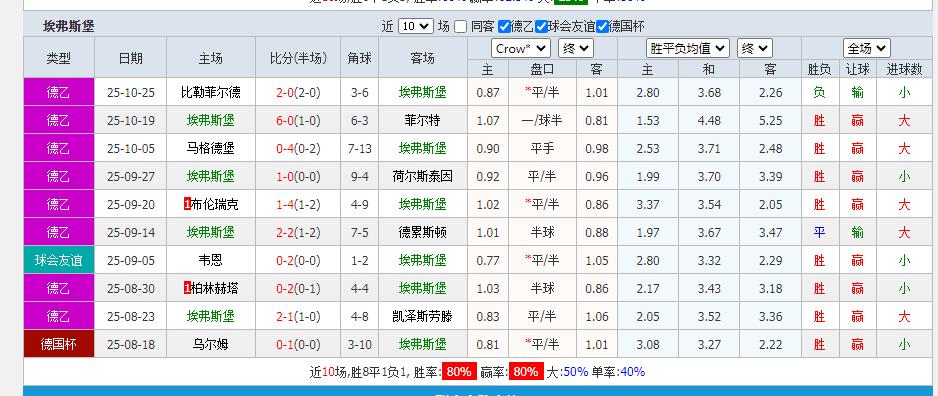The height and width of the screenshot is (396, 938).
Task: Click the 日期 column header
Action: tap(130, 57)
